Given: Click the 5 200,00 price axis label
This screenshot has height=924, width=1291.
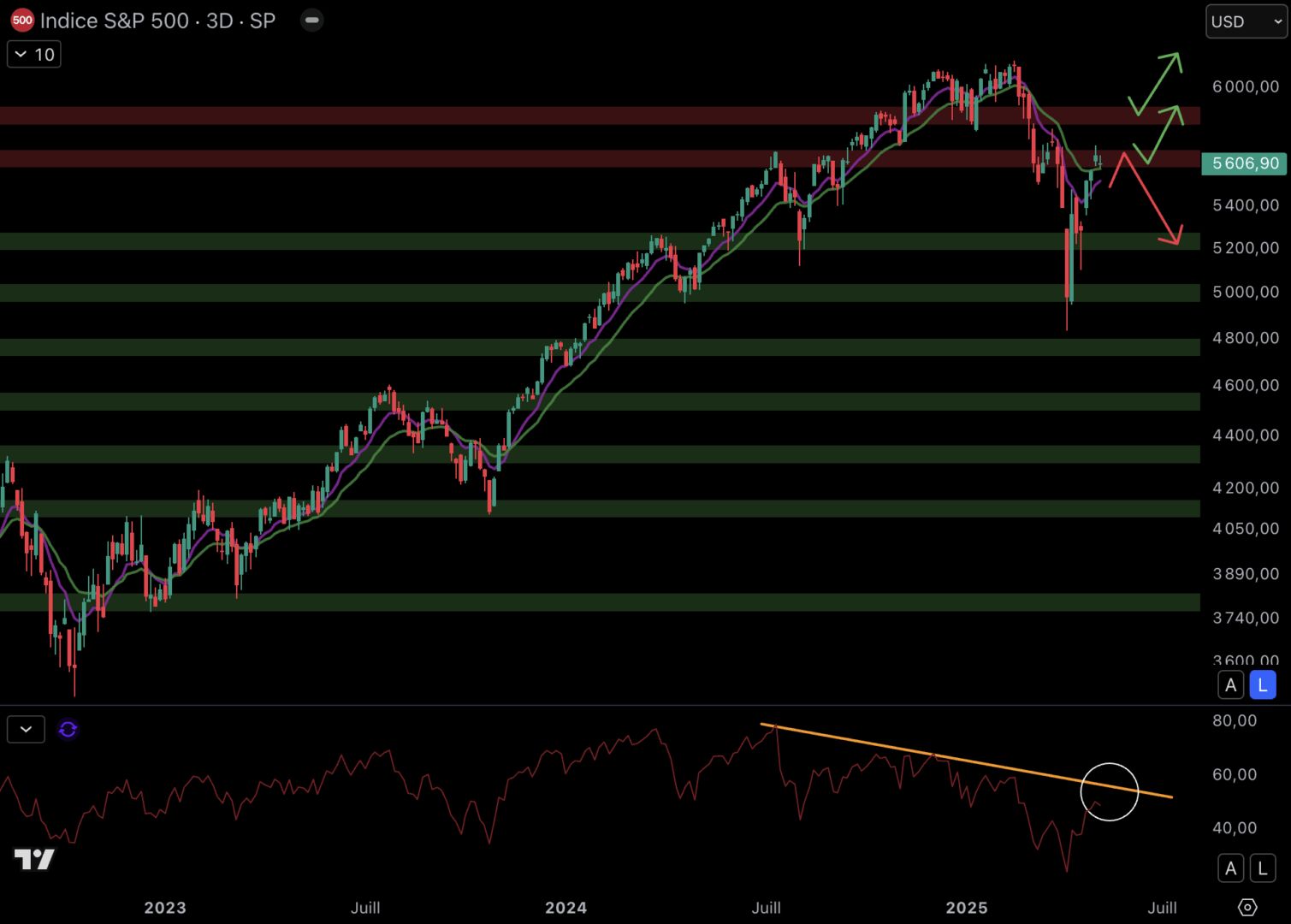Looking at the screenshot, I should 1246,248.
